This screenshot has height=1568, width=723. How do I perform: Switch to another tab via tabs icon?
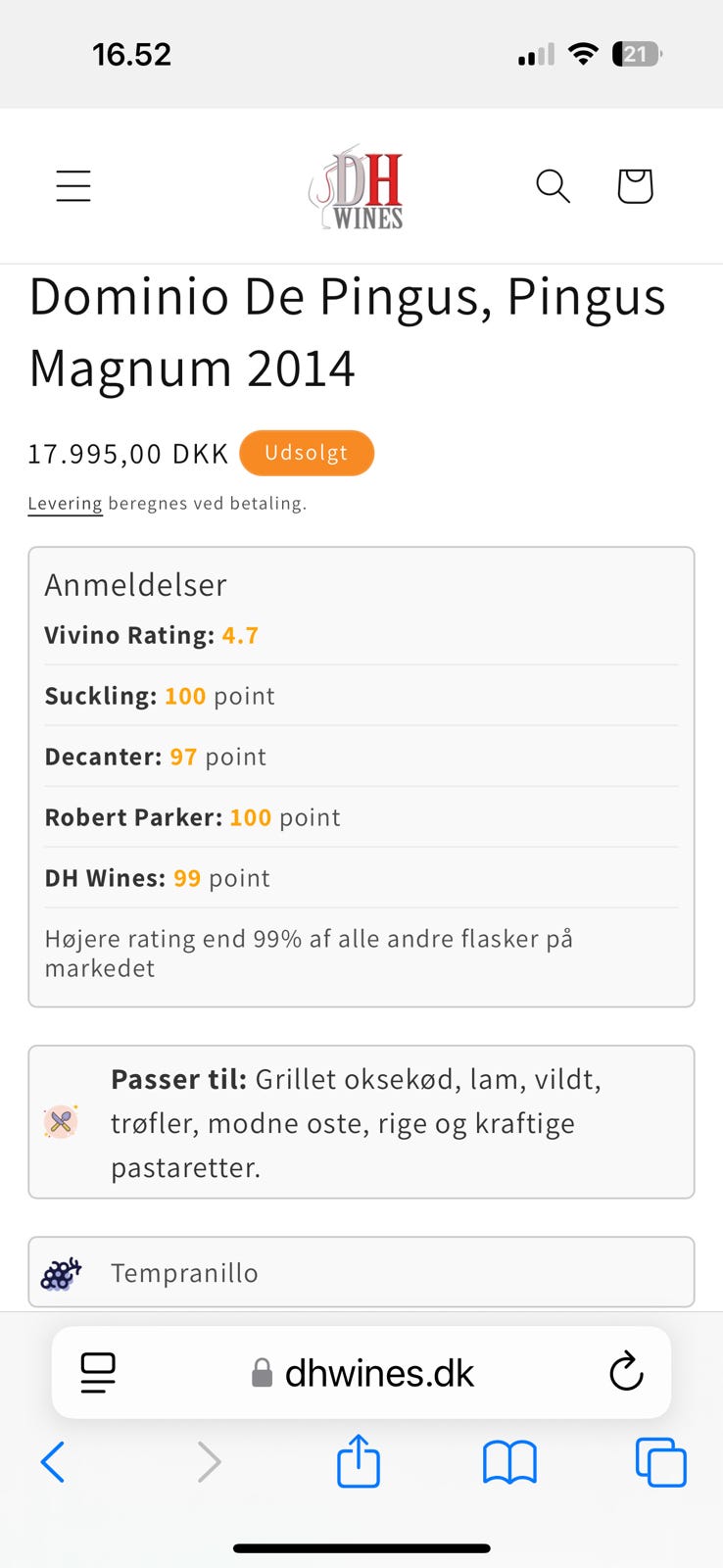tap(661, 1461)
